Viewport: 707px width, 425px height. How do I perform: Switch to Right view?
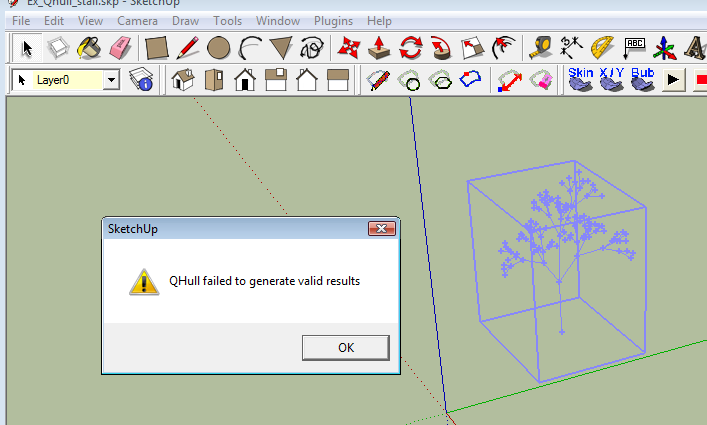click(276, 80)
